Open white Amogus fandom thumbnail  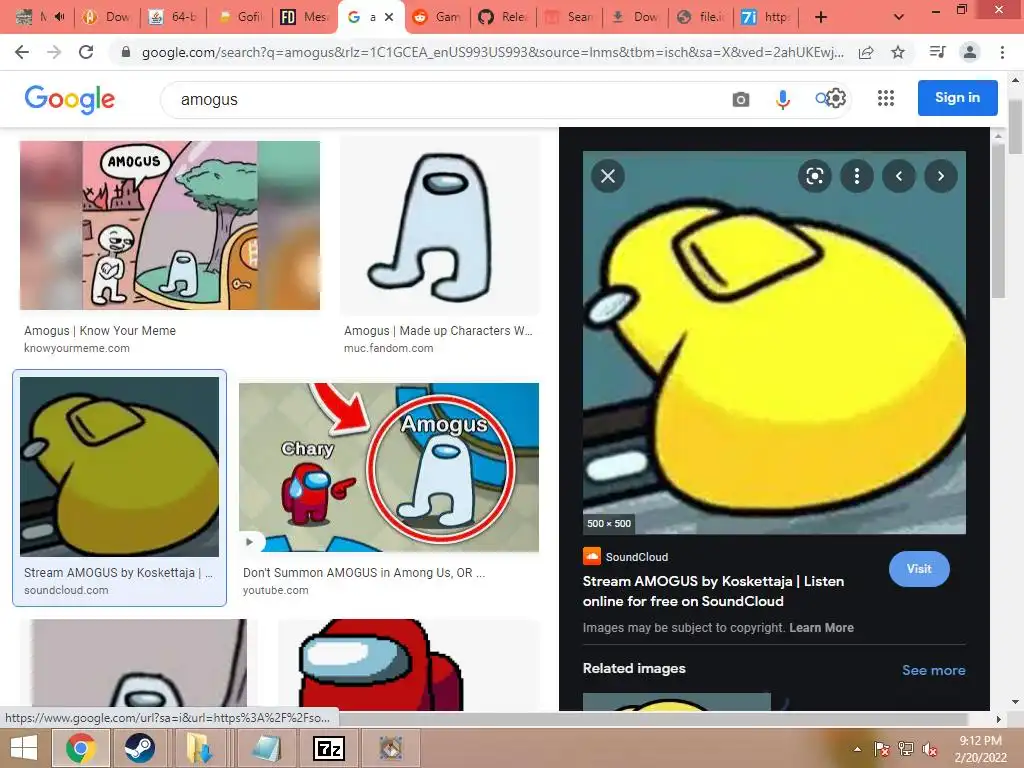[x=440, y=225]
